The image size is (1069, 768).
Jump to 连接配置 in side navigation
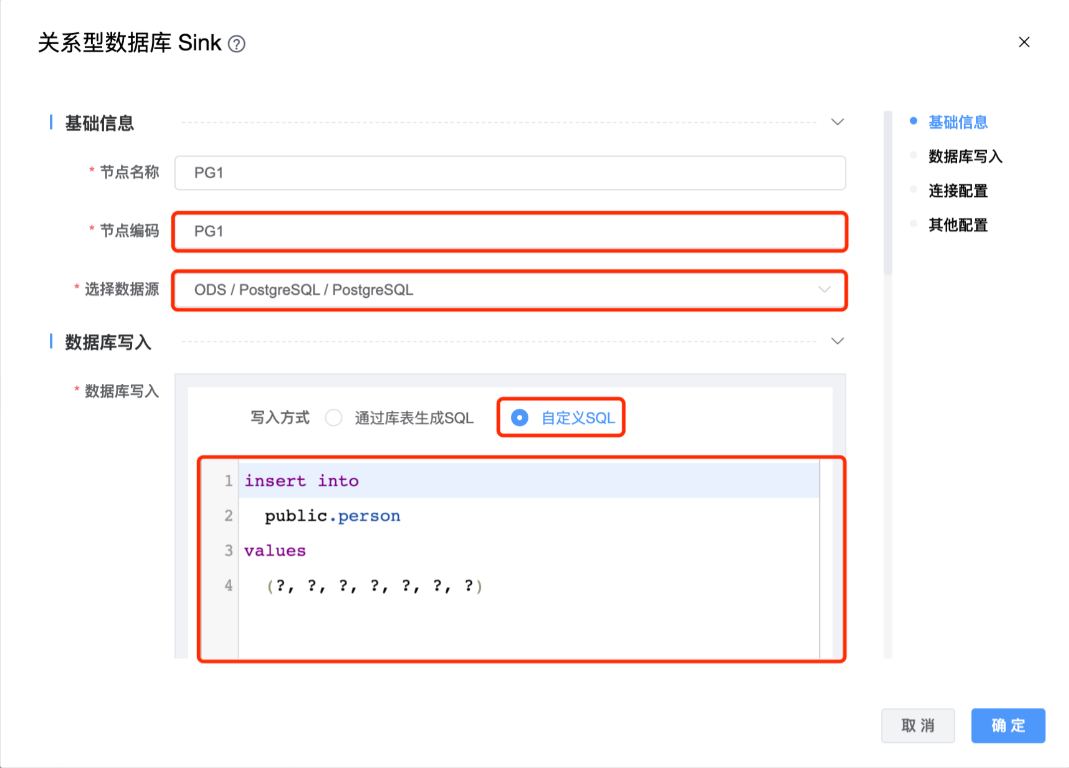tap(957, 190)
